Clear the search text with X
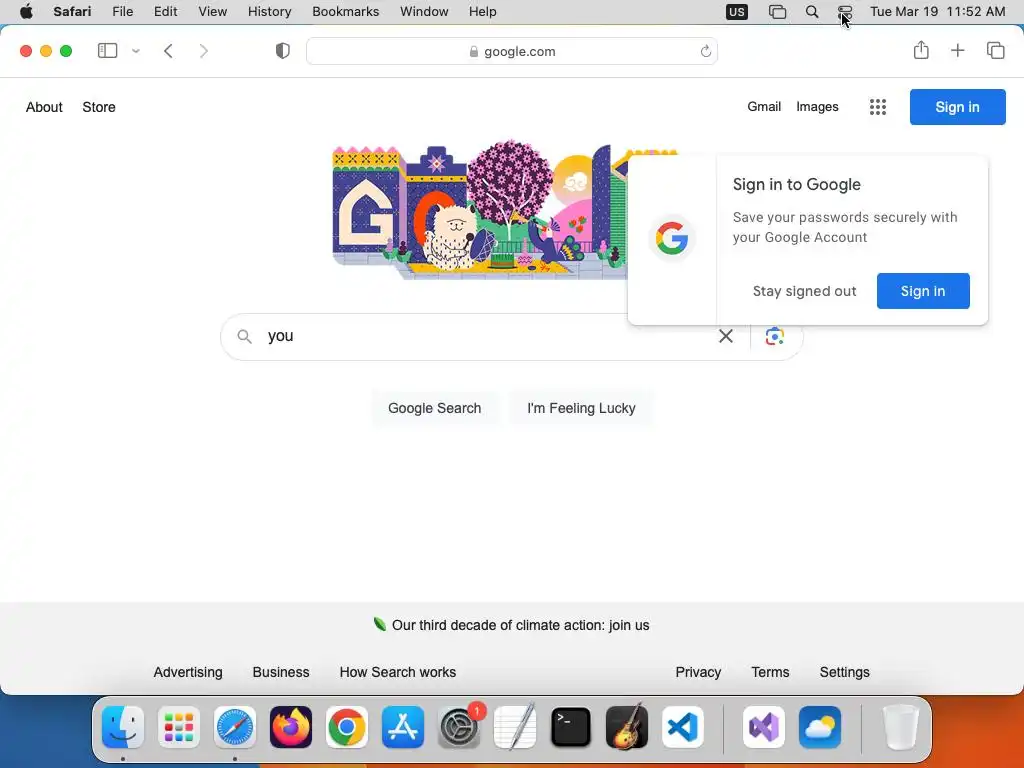 coord(726,336)
